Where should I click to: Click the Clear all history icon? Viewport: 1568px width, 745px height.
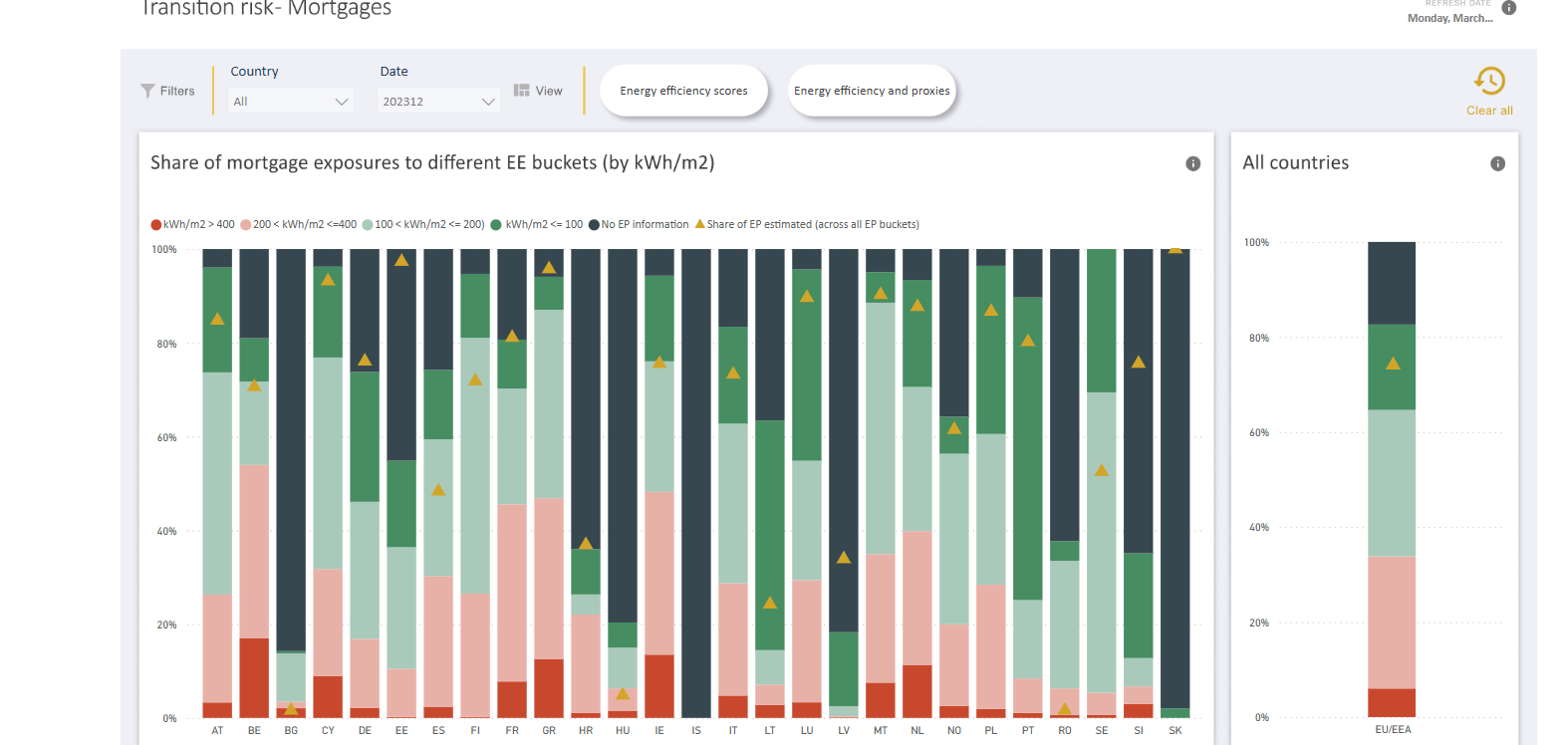pyautogui.click(x=1489, y=81)
